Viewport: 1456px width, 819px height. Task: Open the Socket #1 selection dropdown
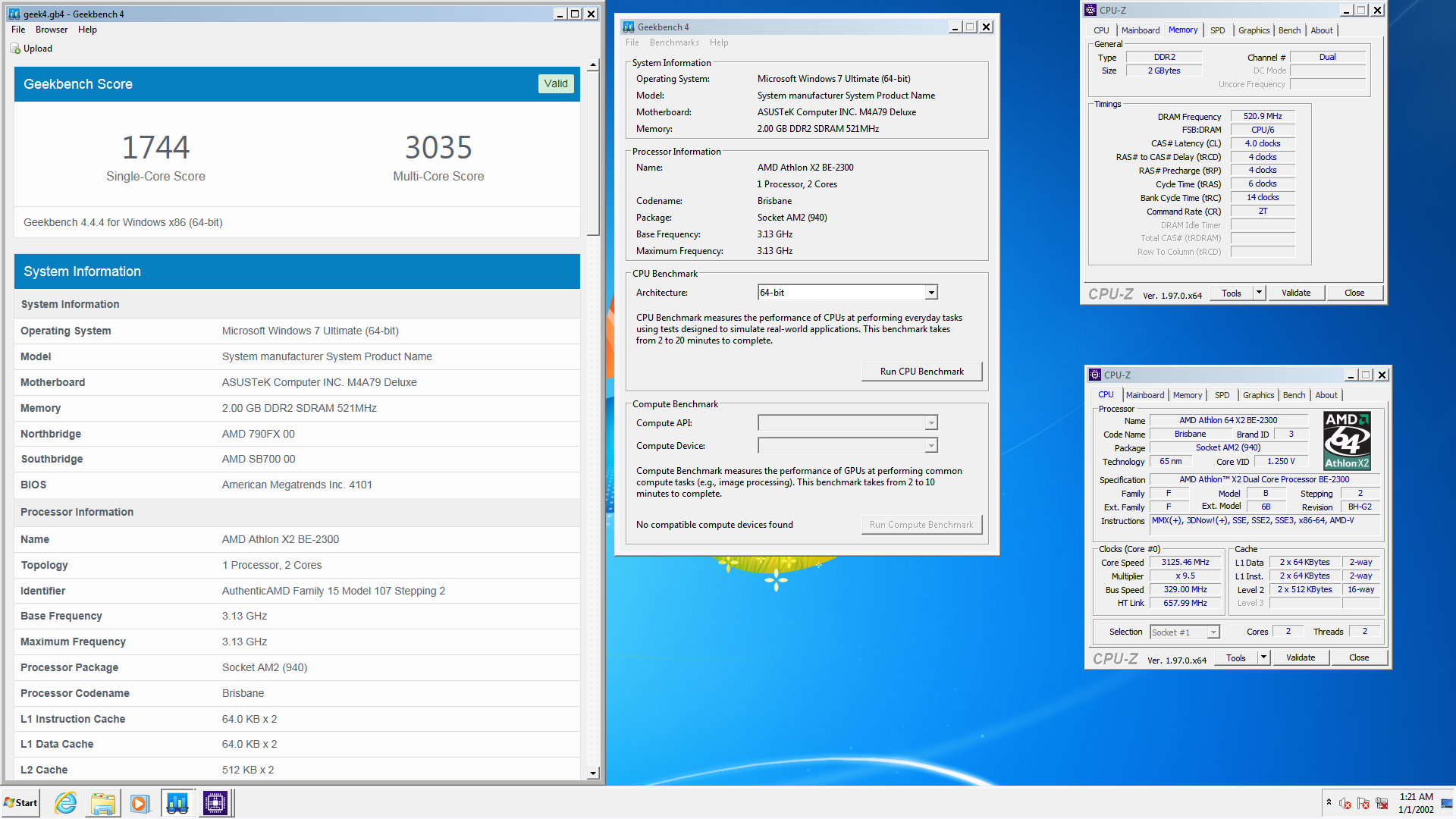(1214, 632)
